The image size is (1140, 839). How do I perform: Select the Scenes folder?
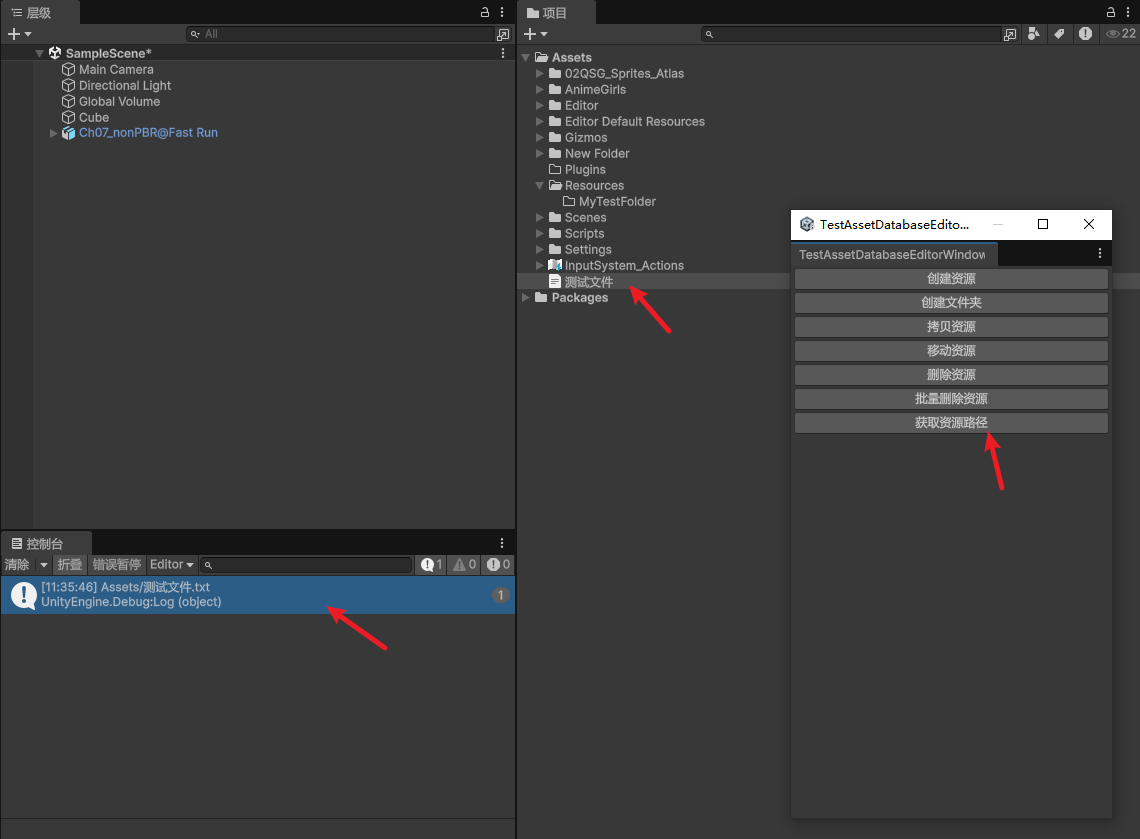(585, 217)
